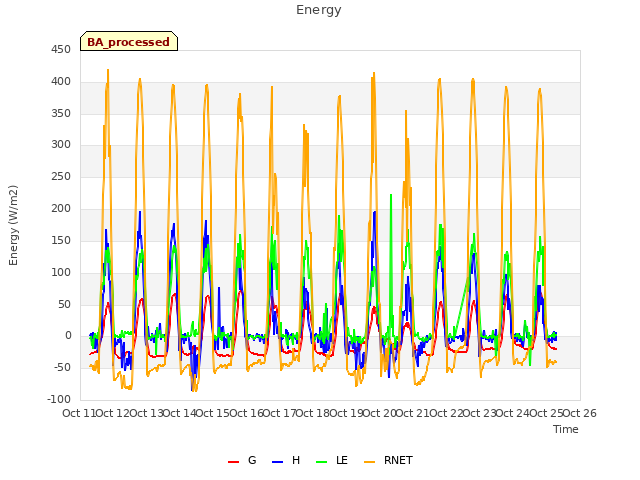This screenshot has width=640, height=480.
Task: Click the 200 y-axis value
Action: click(x=61, y=209)
